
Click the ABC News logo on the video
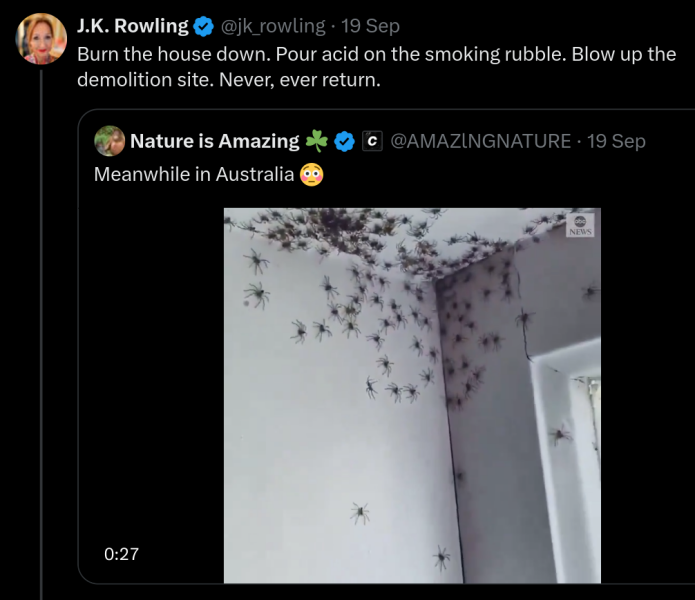click(x=580, y=224)
